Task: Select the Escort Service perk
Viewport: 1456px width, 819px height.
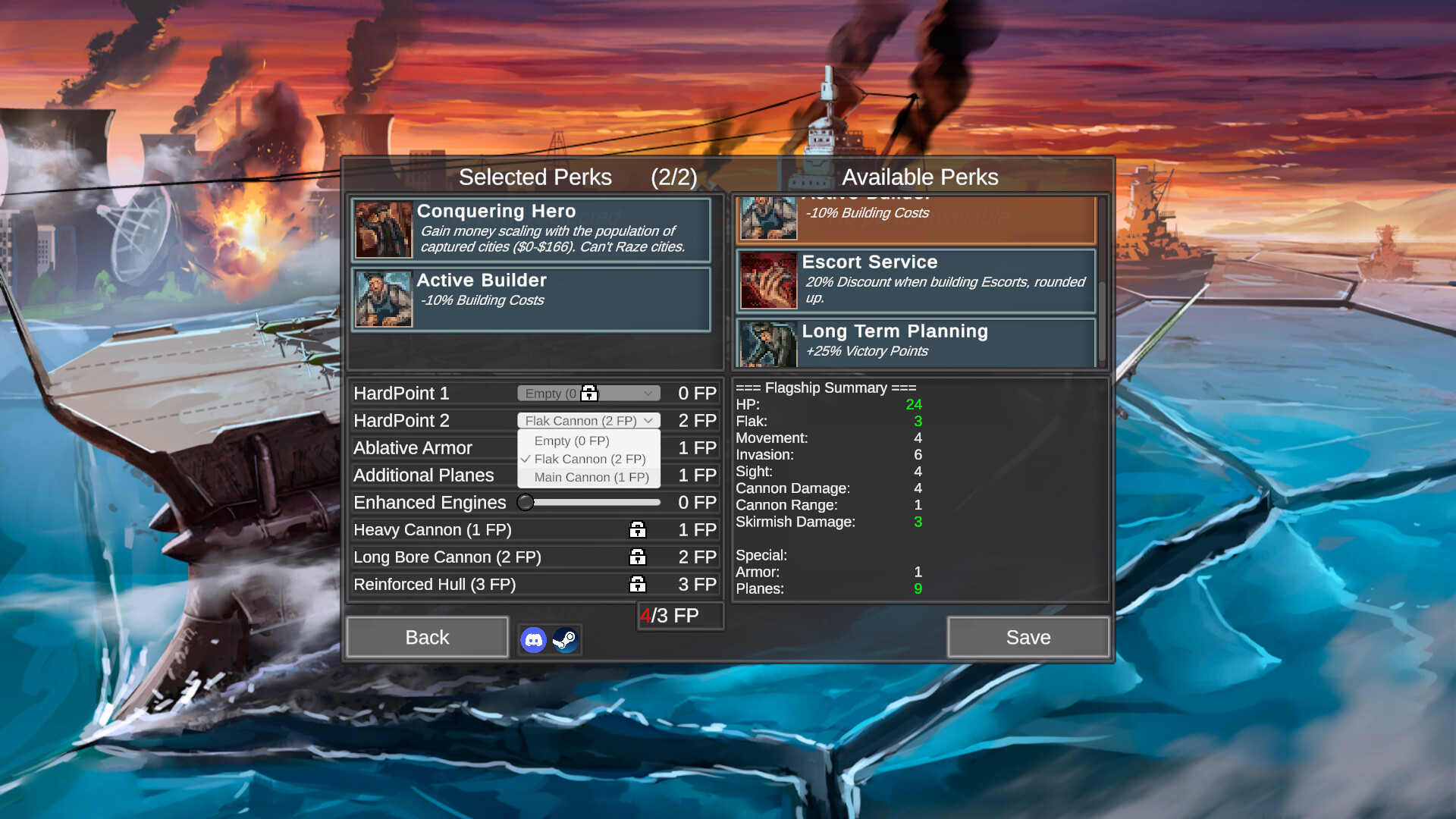Action: [x=916, y=281]
